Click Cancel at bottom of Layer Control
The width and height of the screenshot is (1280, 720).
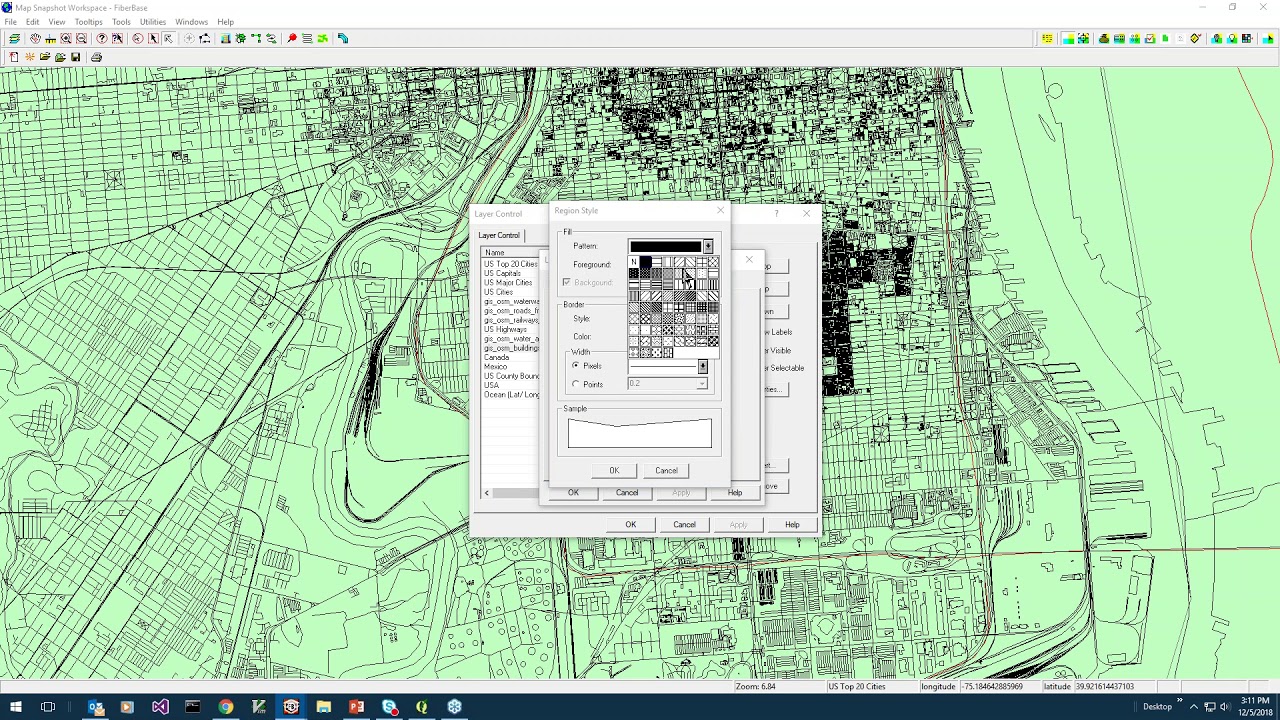pyautogui.click(x=684, y=525)
